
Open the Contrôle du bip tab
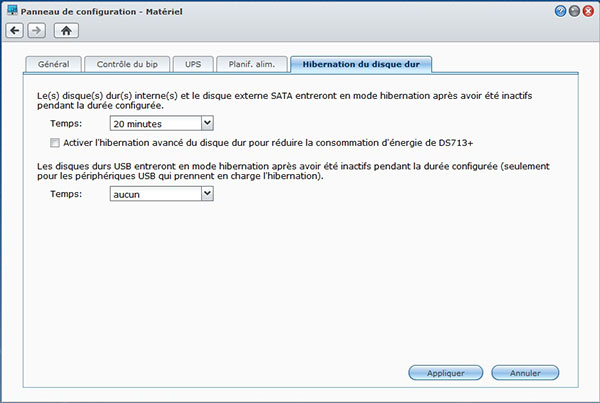tap(127, 64)
